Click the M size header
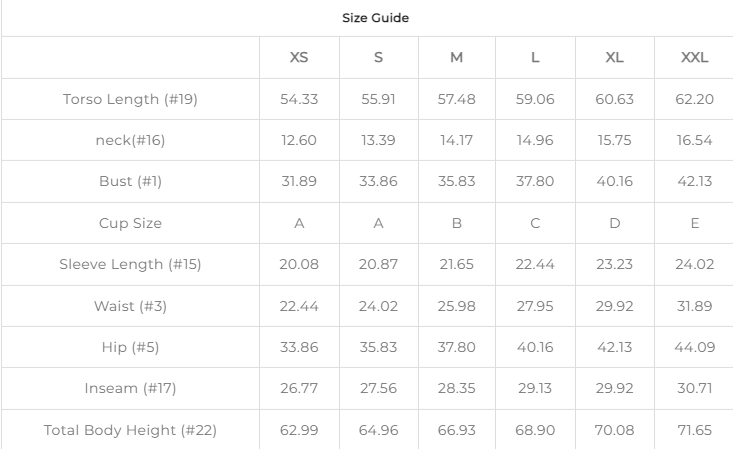 [x=457, y=57]
